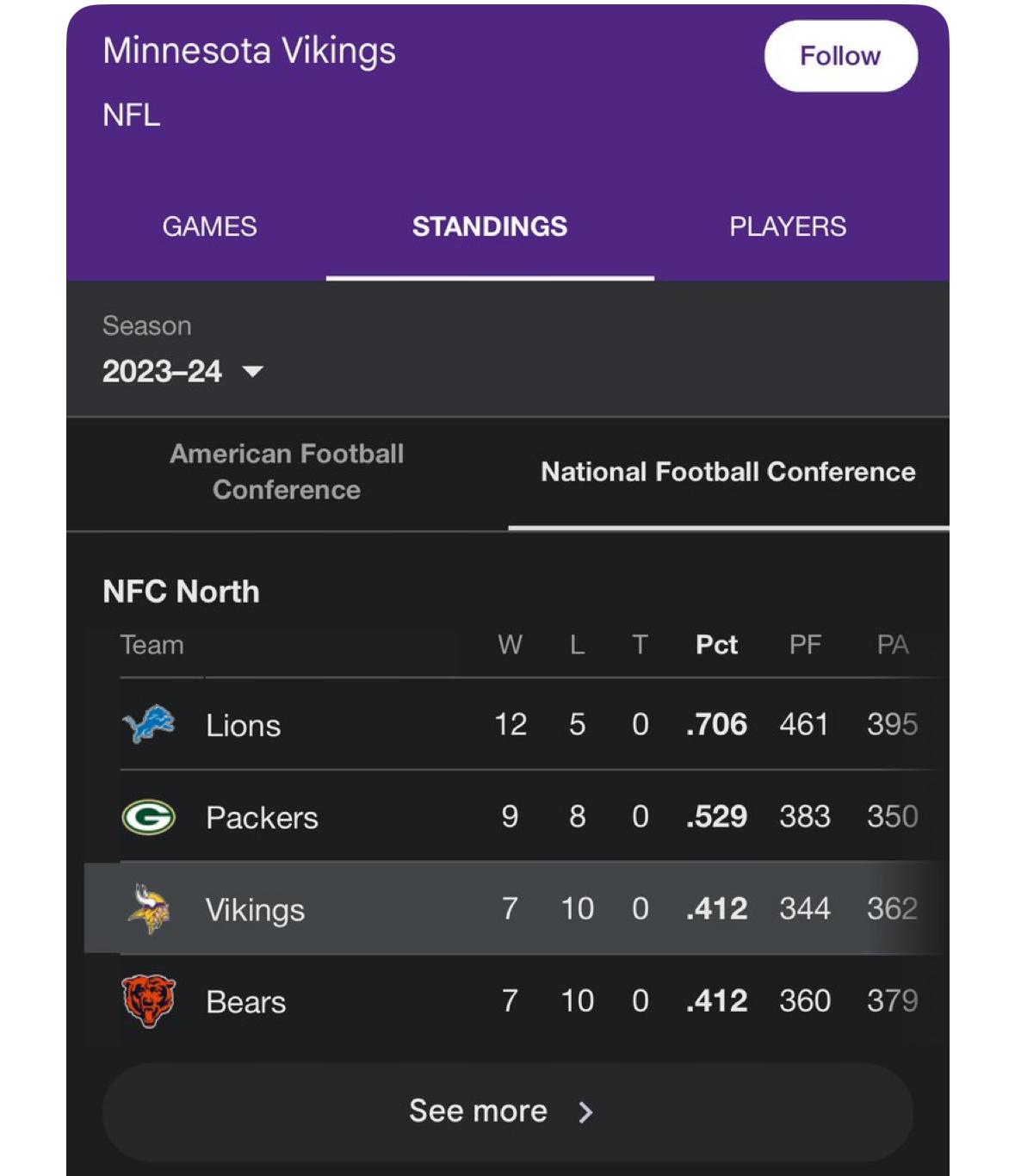Click the Vikings team name

tap(255, 910)
